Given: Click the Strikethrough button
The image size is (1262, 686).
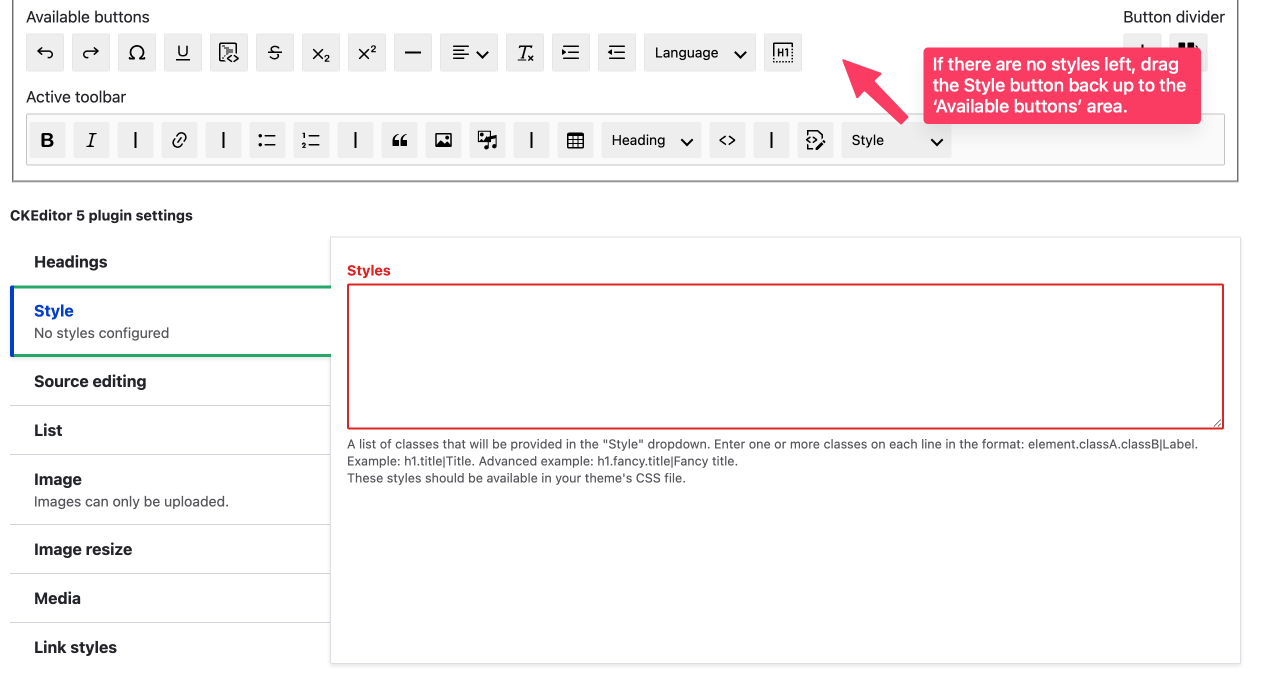Looking at the screenshot, I should coord(275,53).
